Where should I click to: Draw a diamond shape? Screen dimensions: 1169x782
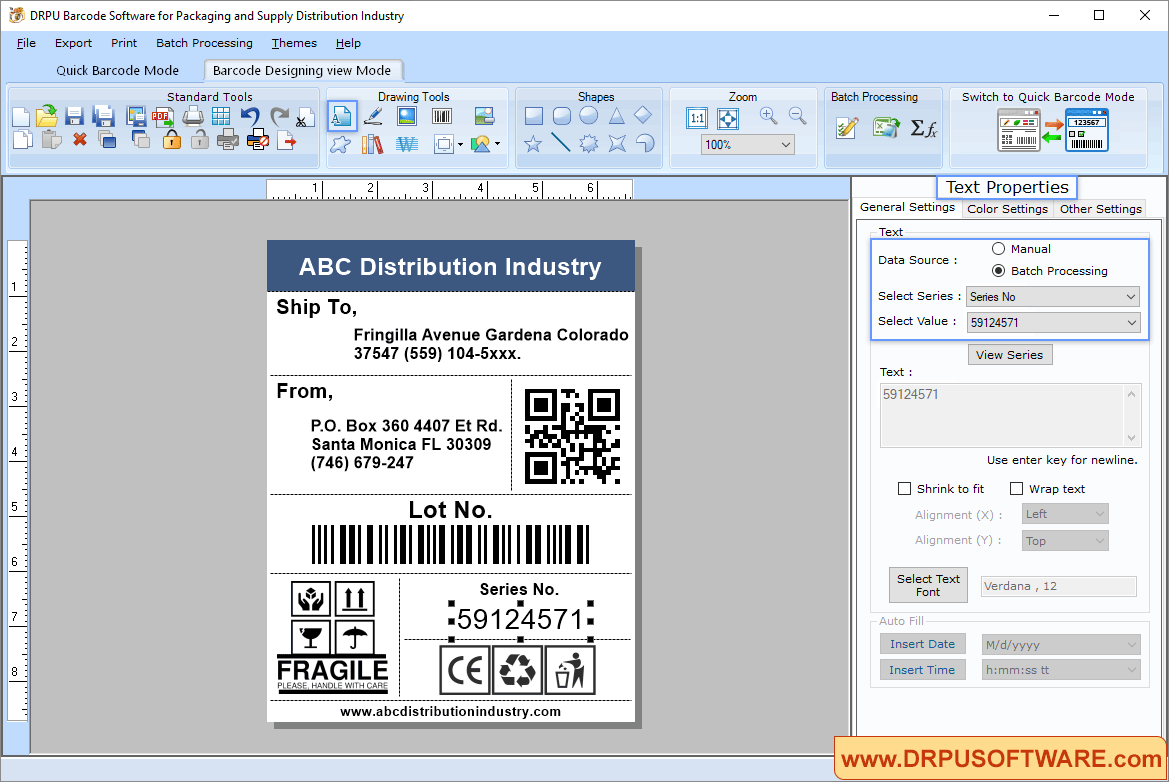643,115
